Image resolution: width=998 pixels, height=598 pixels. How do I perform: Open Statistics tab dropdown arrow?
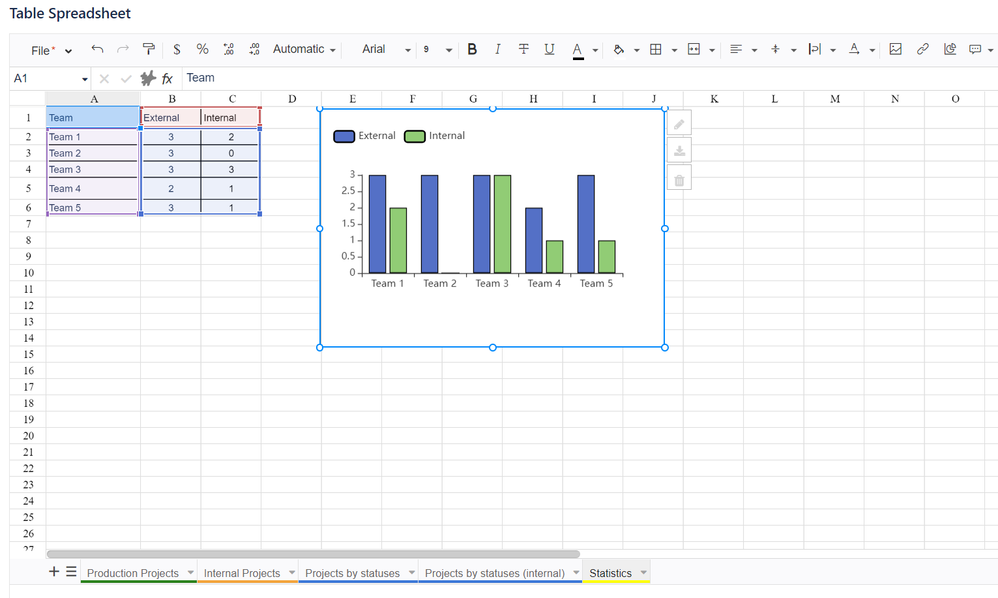(643, 573)
